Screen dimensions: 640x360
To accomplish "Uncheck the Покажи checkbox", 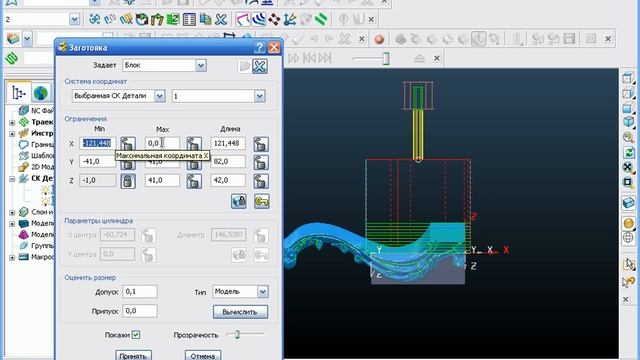I will click(x=136, y=335).
